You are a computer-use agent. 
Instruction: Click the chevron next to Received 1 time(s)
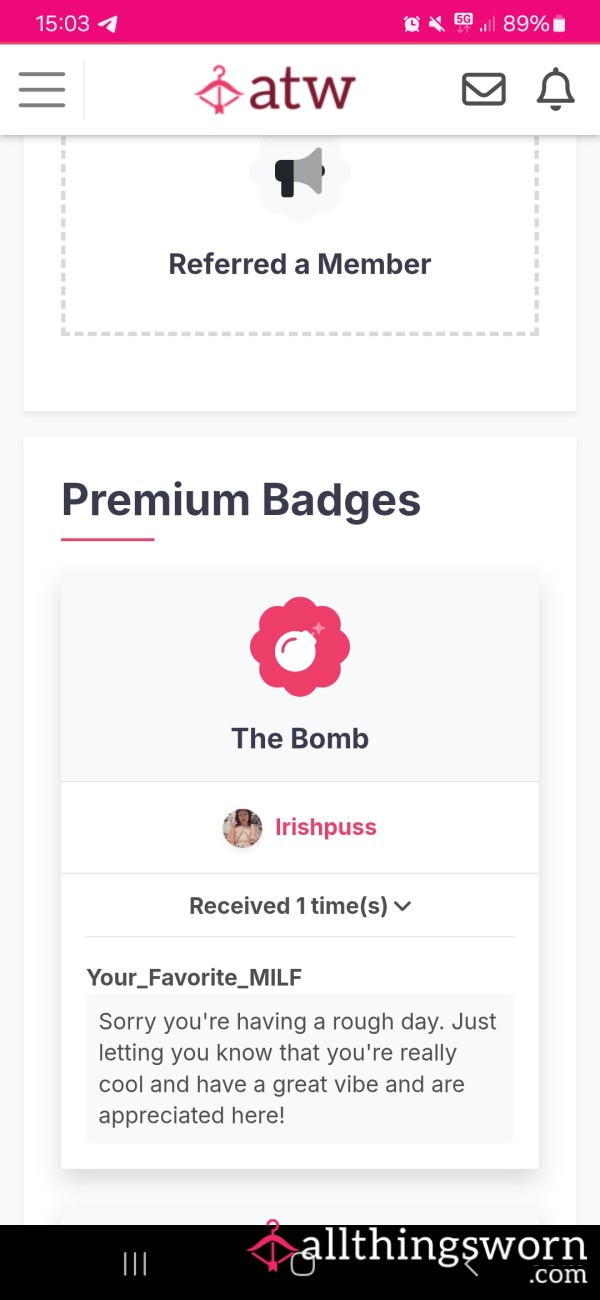[x=403, y=907]
